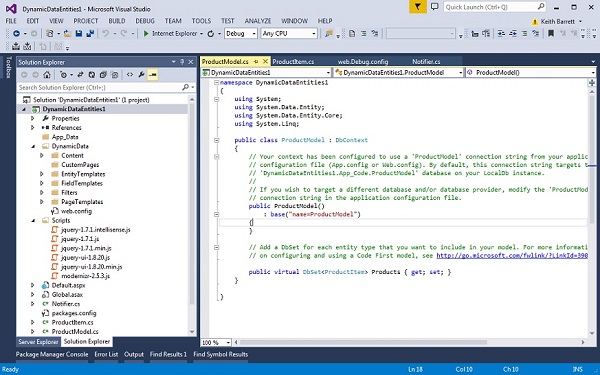Click Sync with Active Document icon
This screenshot has height=375, width=600.
(x=80, y=75)
